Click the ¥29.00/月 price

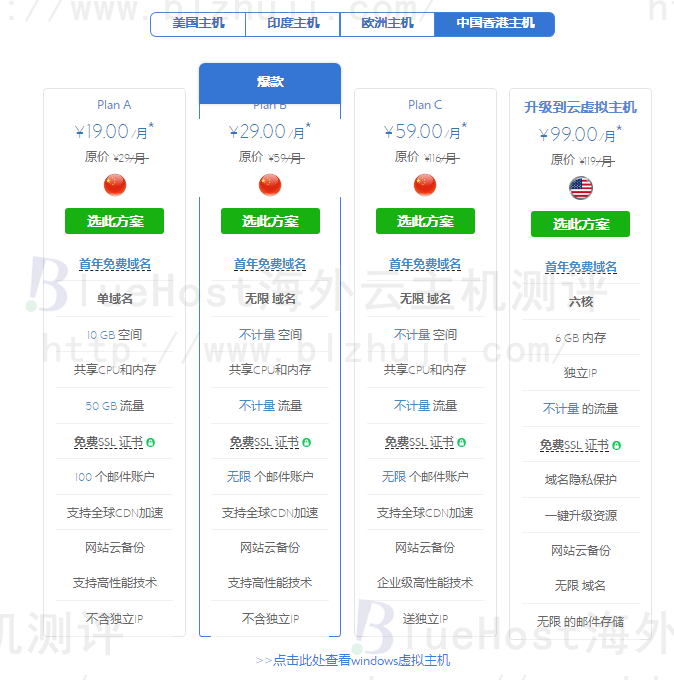tap(270, 131)
